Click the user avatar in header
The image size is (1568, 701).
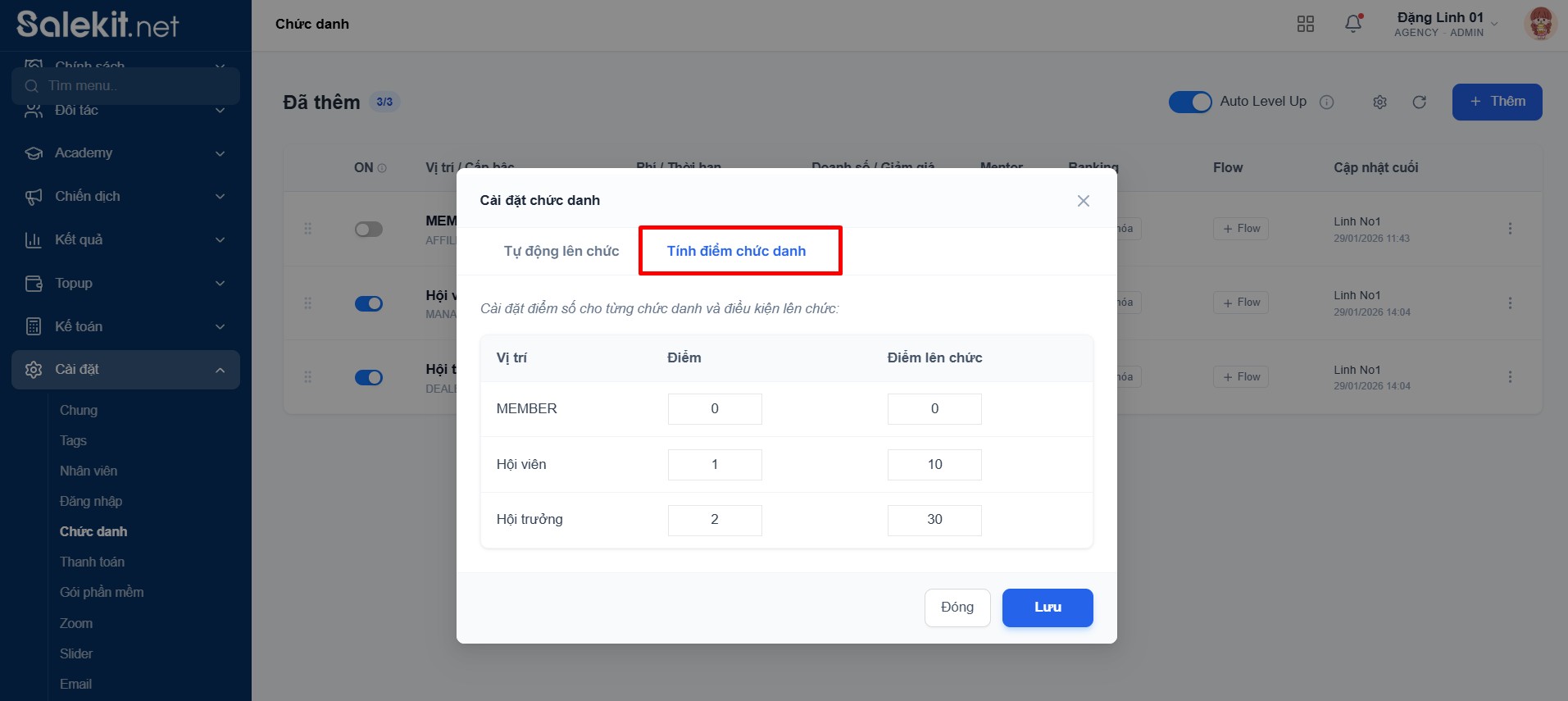point(1540,24)
